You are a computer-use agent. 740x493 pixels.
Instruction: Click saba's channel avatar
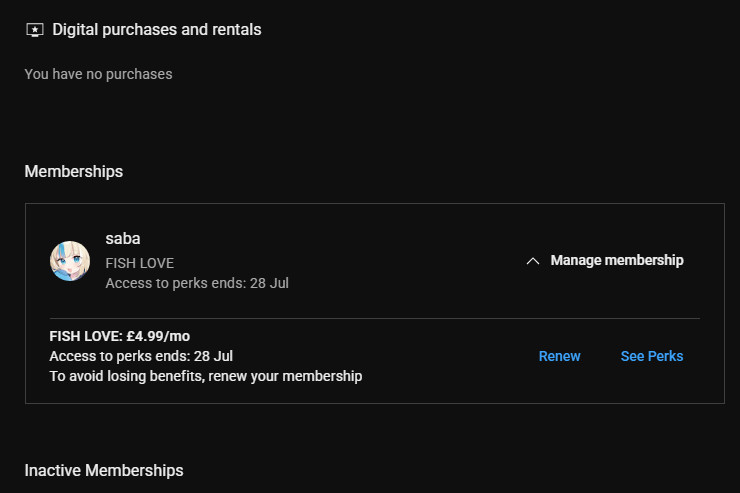tap(70, 261)
